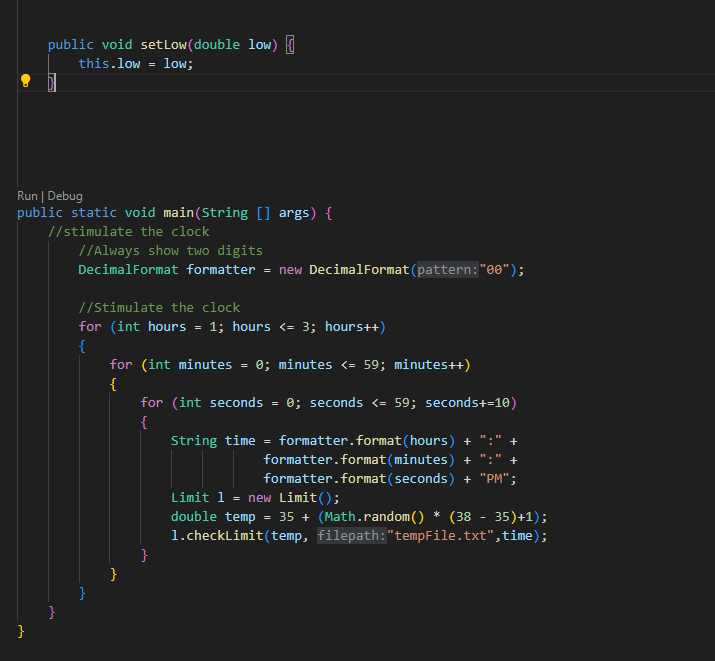Click the Run code lens link
Viewport: 715px width, 661px height.
tap(27, 196)
